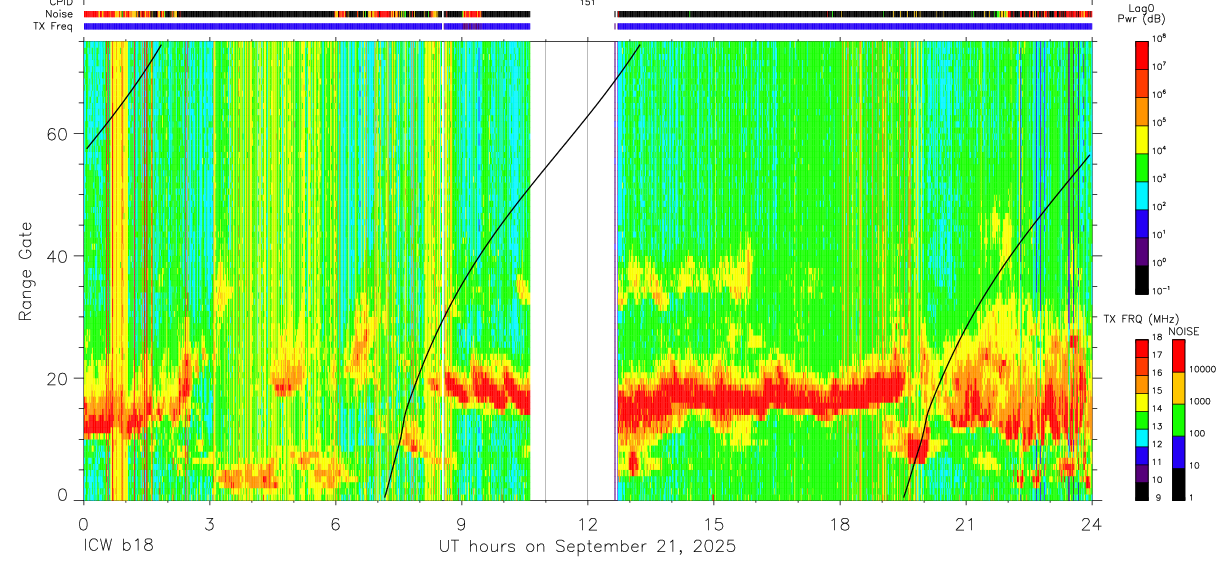Click x-axis tick label '15'

(x=713, y=524)
